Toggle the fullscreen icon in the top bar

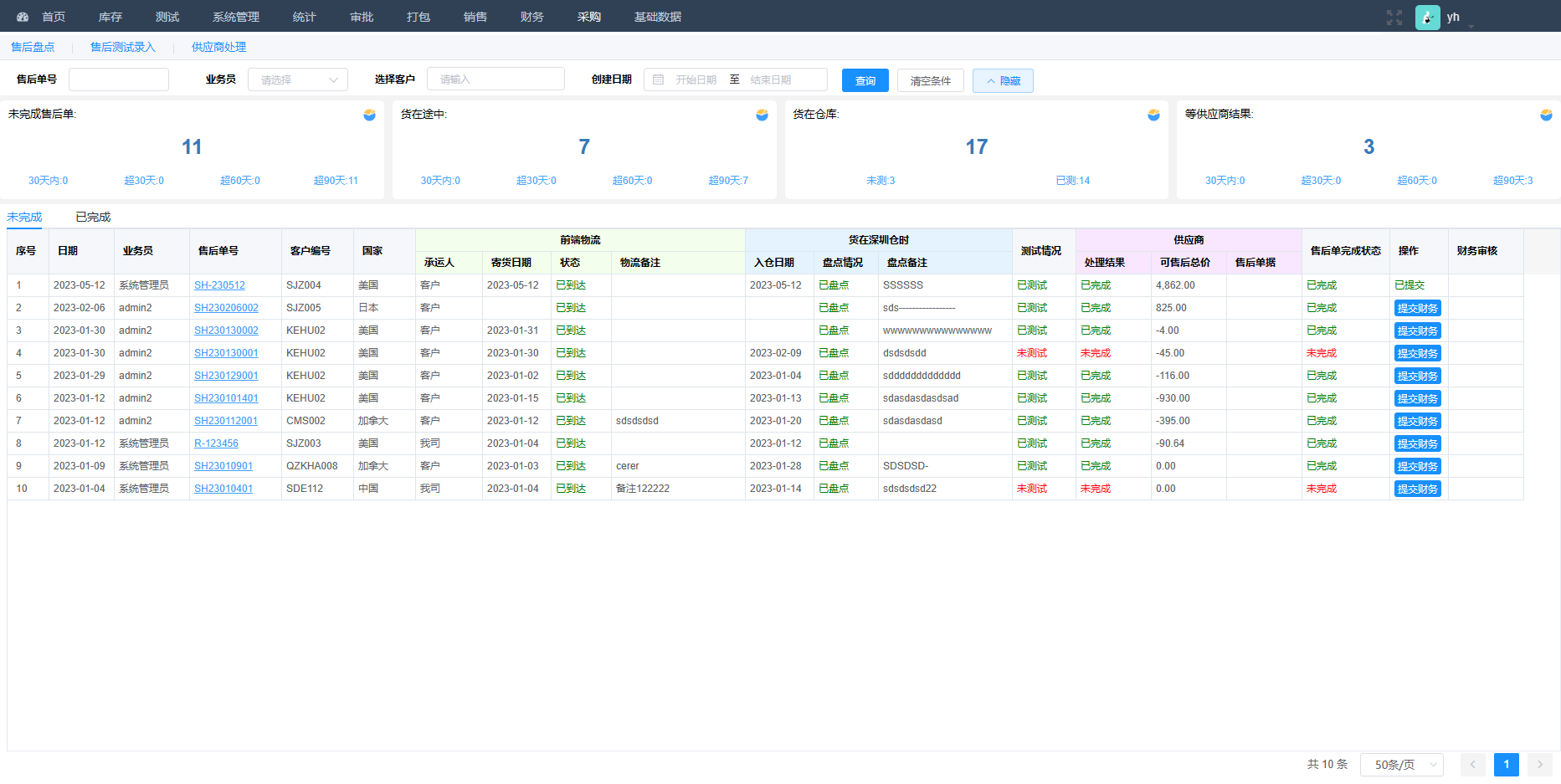[x=1394, y=18]
